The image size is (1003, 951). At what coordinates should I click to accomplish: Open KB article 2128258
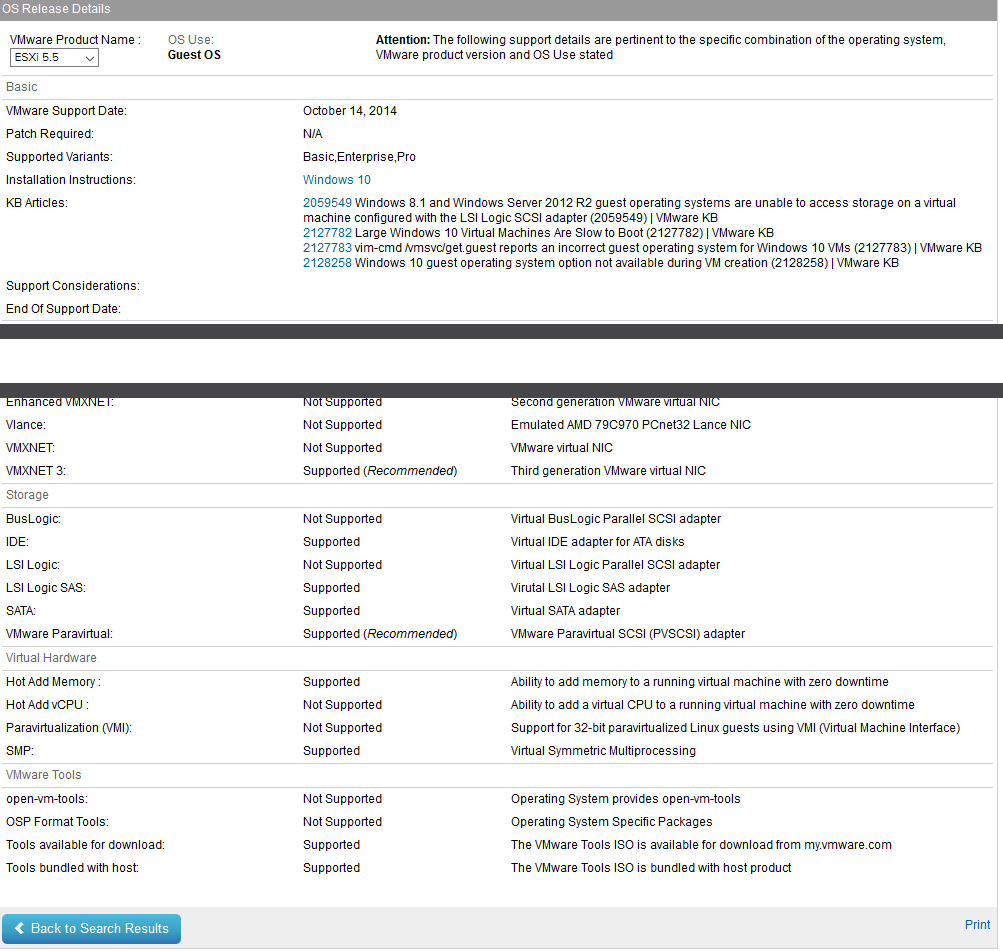click(327, 263)
